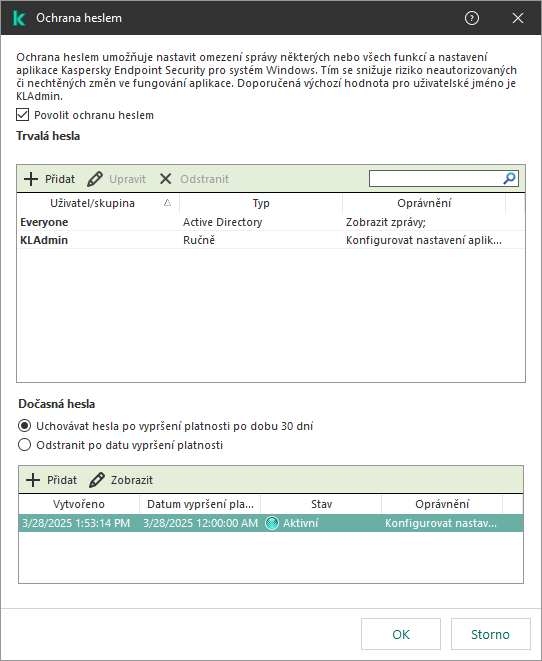This screenshot has width=542, height=661.
Task: Click the Aktivní status icon
Action: coord(272,523)
